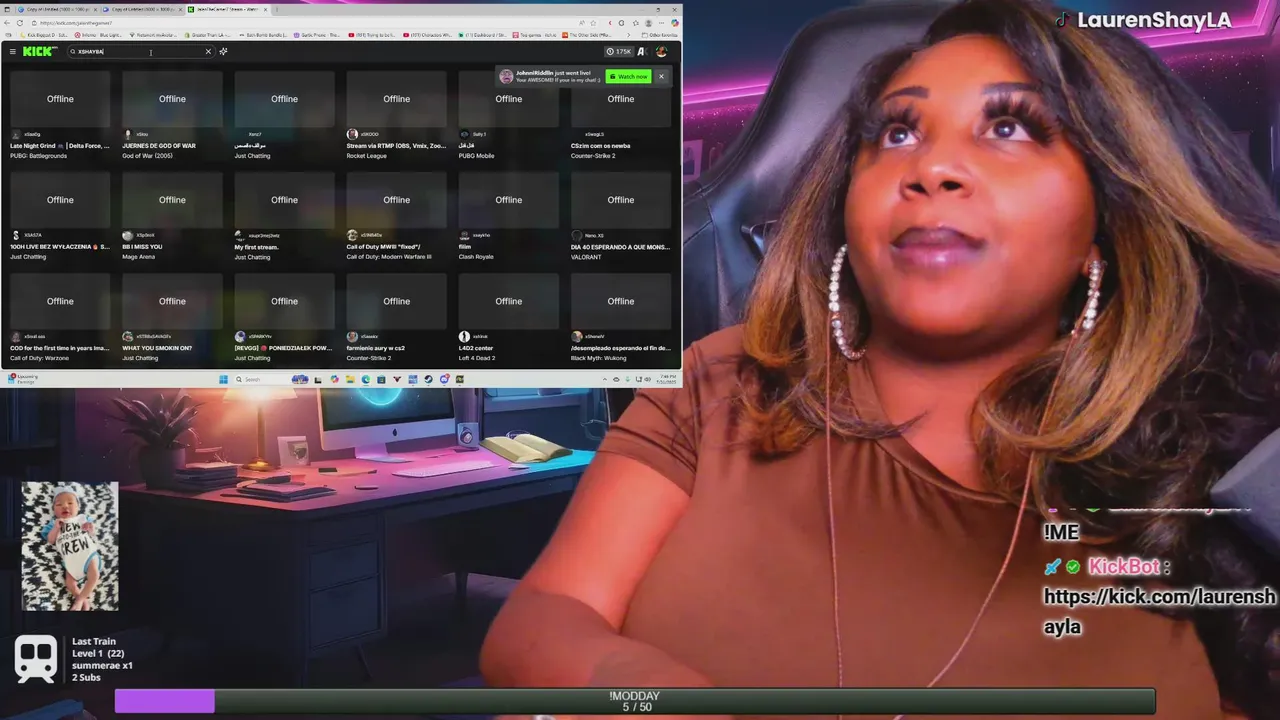Image resolution: width=1280 pixels, height=720 pixels.
Task: Open the Garlic Phone bookmark
Action: pyautogui.click(x=319, y=35)
